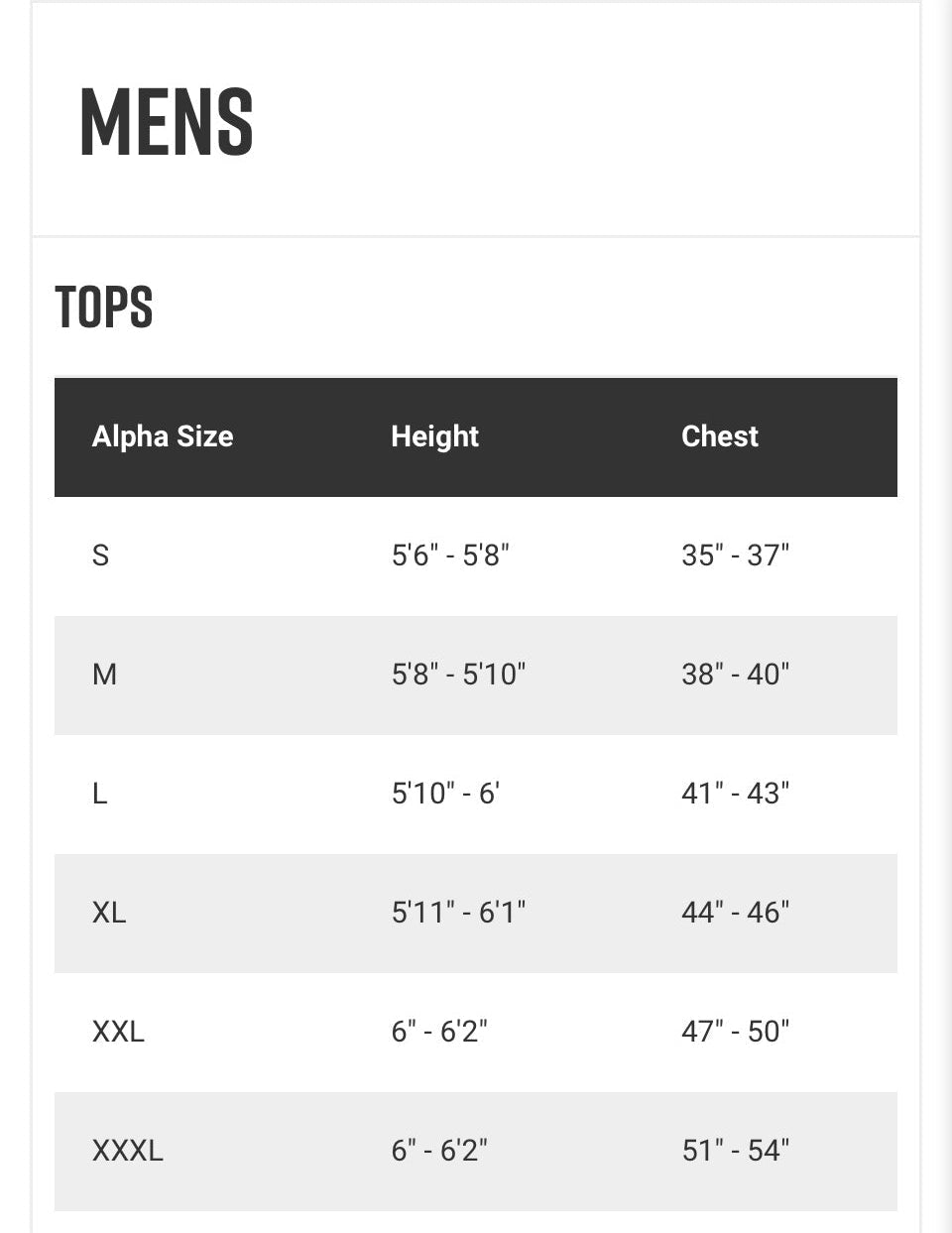Screen dimensions: 952x1233
Task: Click the M size row label
Action: coord(104,675)
